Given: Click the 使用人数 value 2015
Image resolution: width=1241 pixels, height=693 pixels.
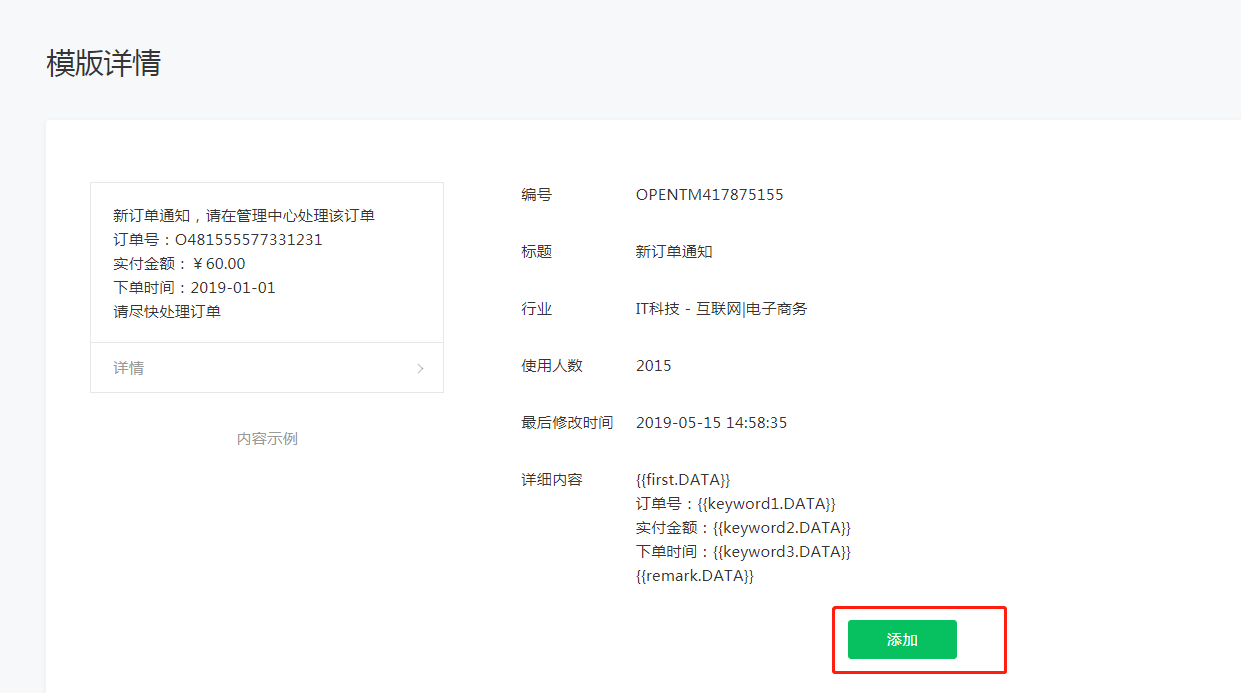Looking at the screenshot, I should [654, 366].
